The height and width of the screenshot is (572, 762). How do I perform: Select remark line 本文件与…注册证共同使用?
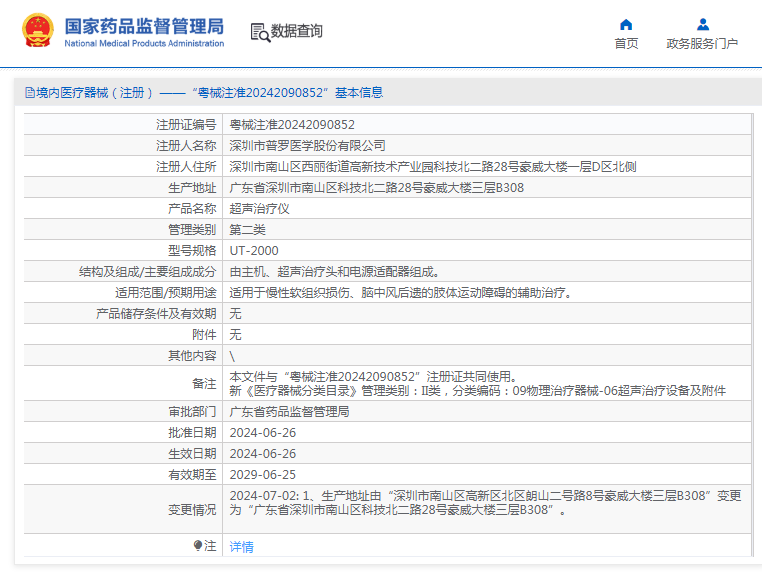[x=373, y=377]
